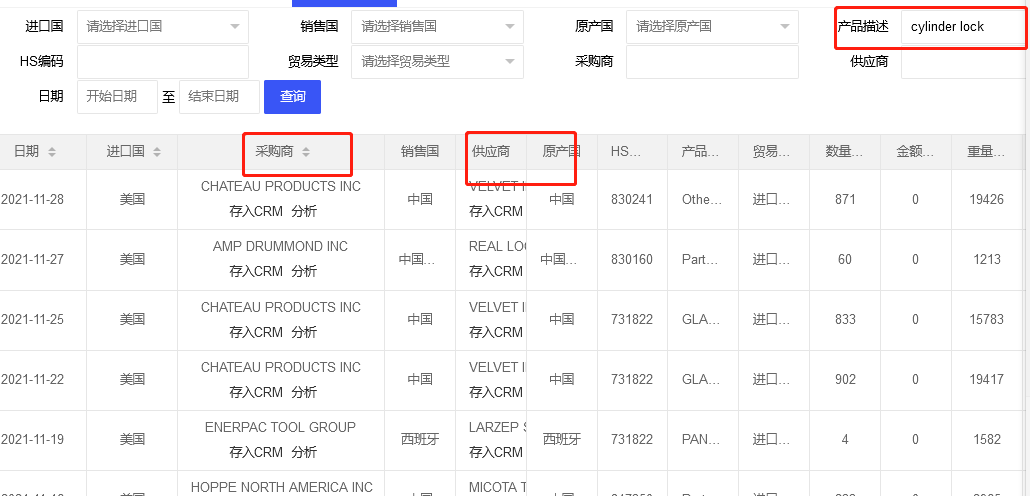This screenshot has height=496, width=1030.
Task: Click buyer name ENERPAC TOOL GROUP
Action: [280, 428]
